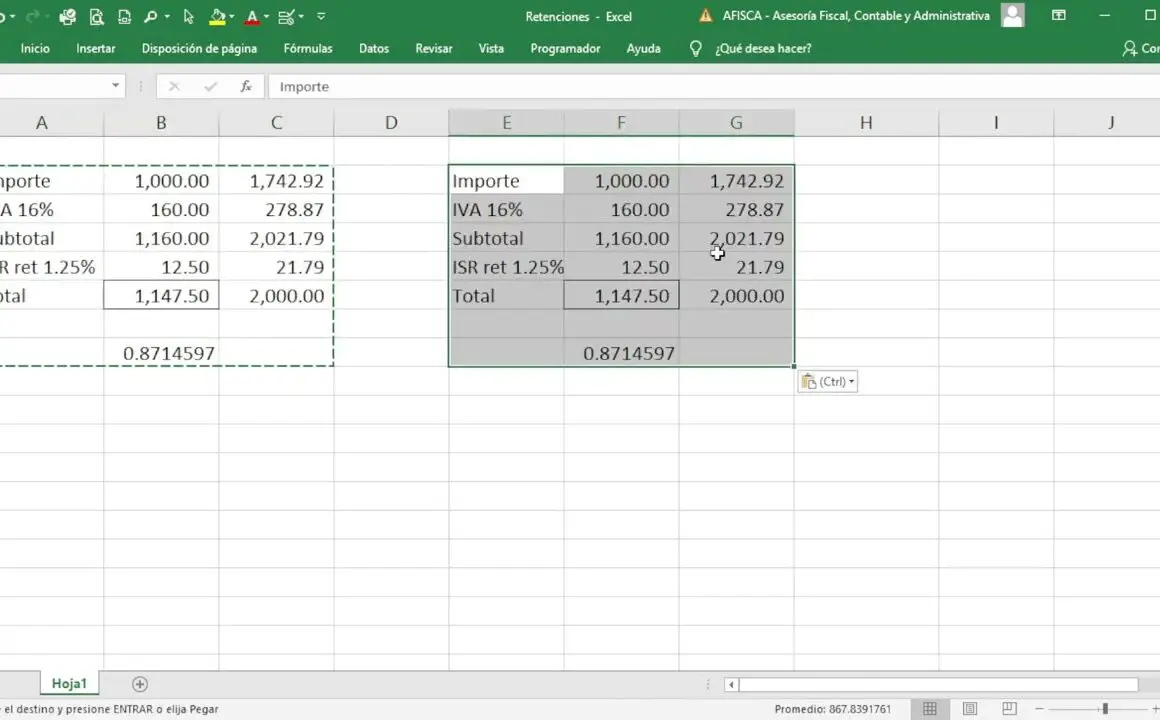Click cell 278.87 in column C
Screen dimensions: 1160x720
[x=276, y=209]
